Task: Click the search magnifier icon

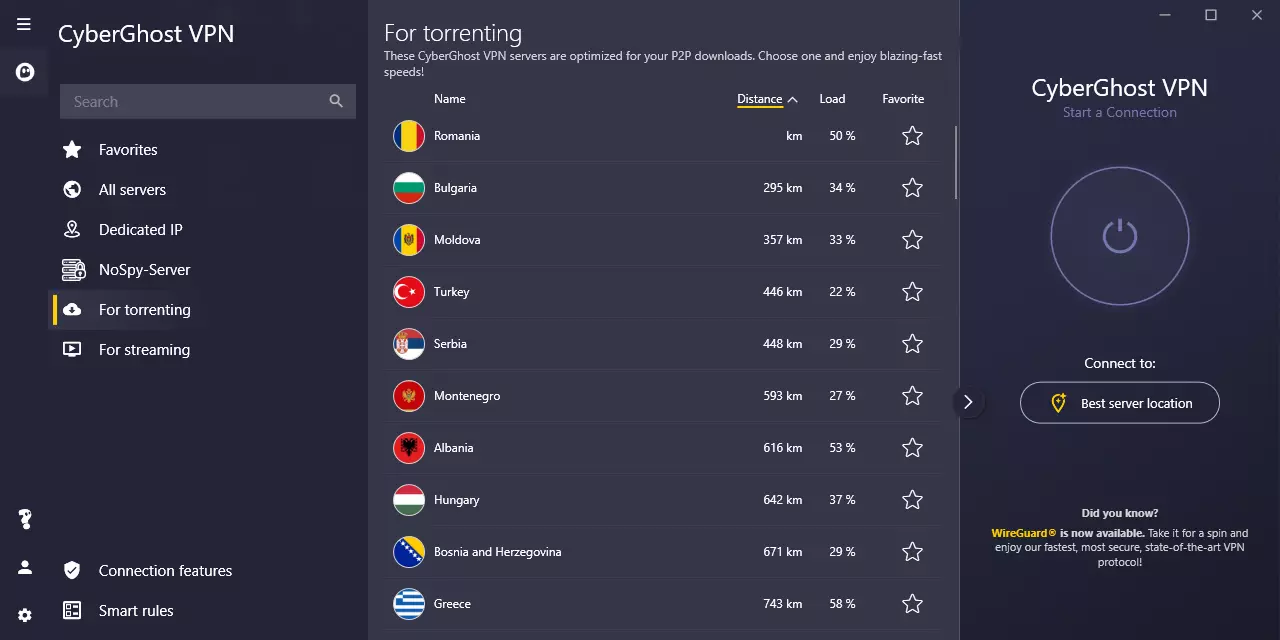Action: click(336, 101)
